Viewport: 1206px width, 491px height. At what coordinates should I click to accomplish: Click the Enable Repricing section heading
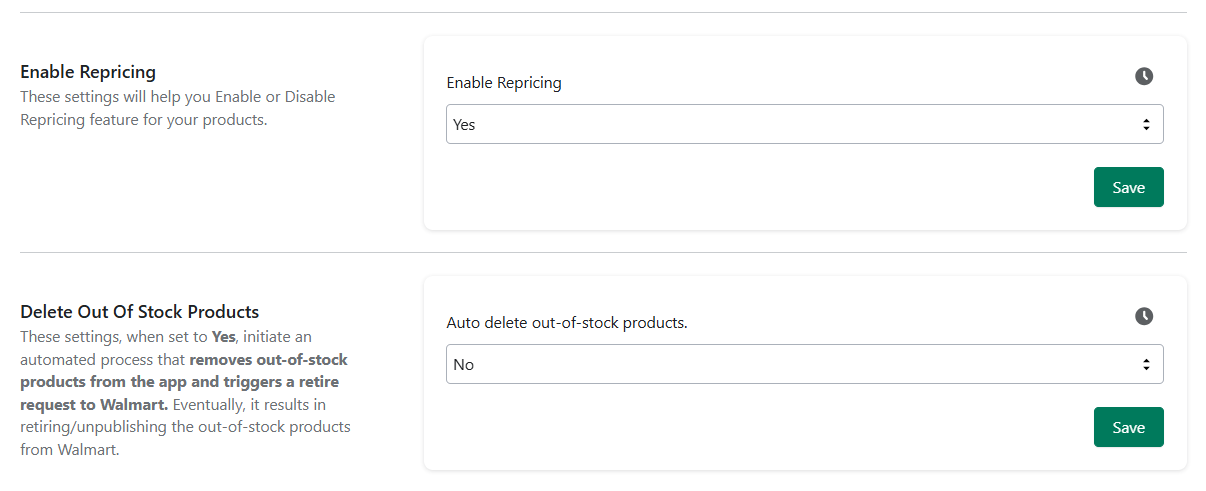88,72
